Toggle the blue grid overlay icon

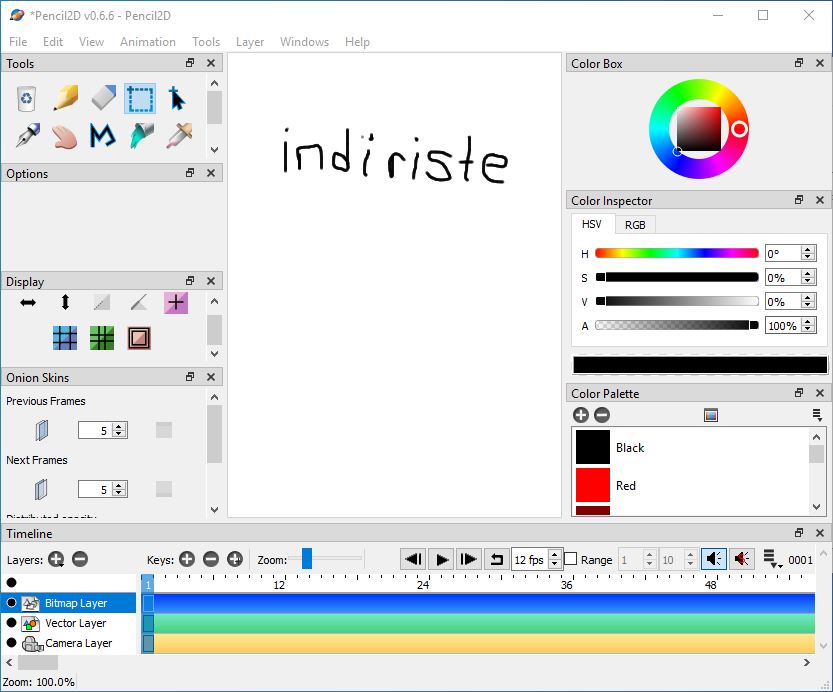pos(65,338)
